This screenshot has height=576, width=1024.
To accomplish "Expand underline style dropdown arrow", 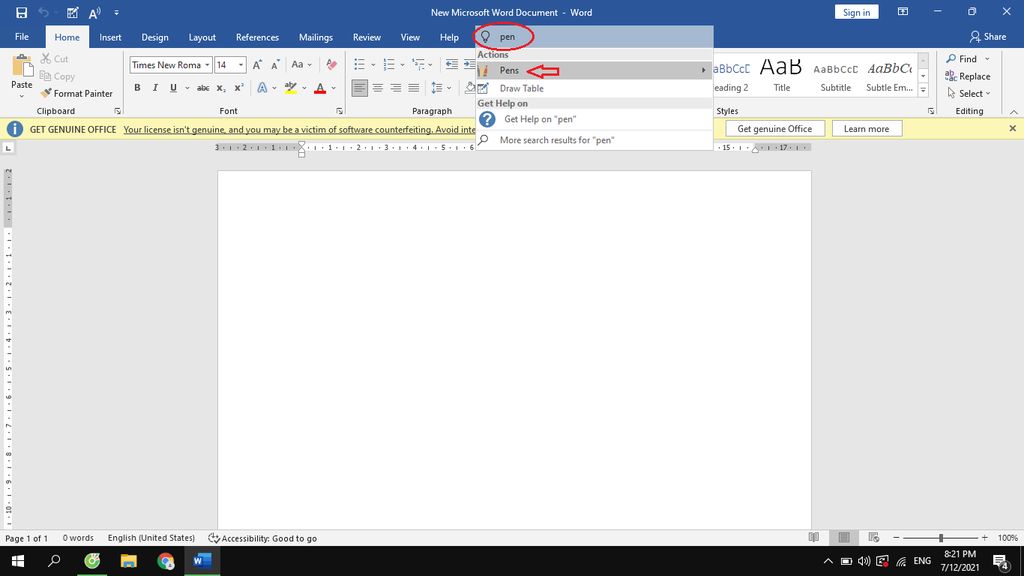I will tap(187, 88).
